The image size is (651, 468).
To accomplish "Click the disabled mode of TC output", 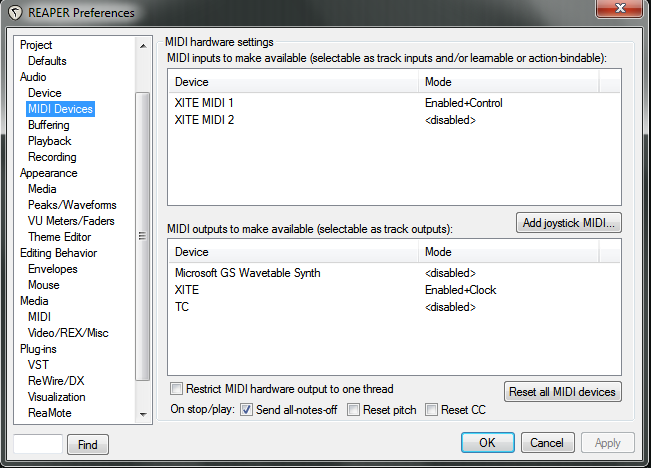I will 450,306.
